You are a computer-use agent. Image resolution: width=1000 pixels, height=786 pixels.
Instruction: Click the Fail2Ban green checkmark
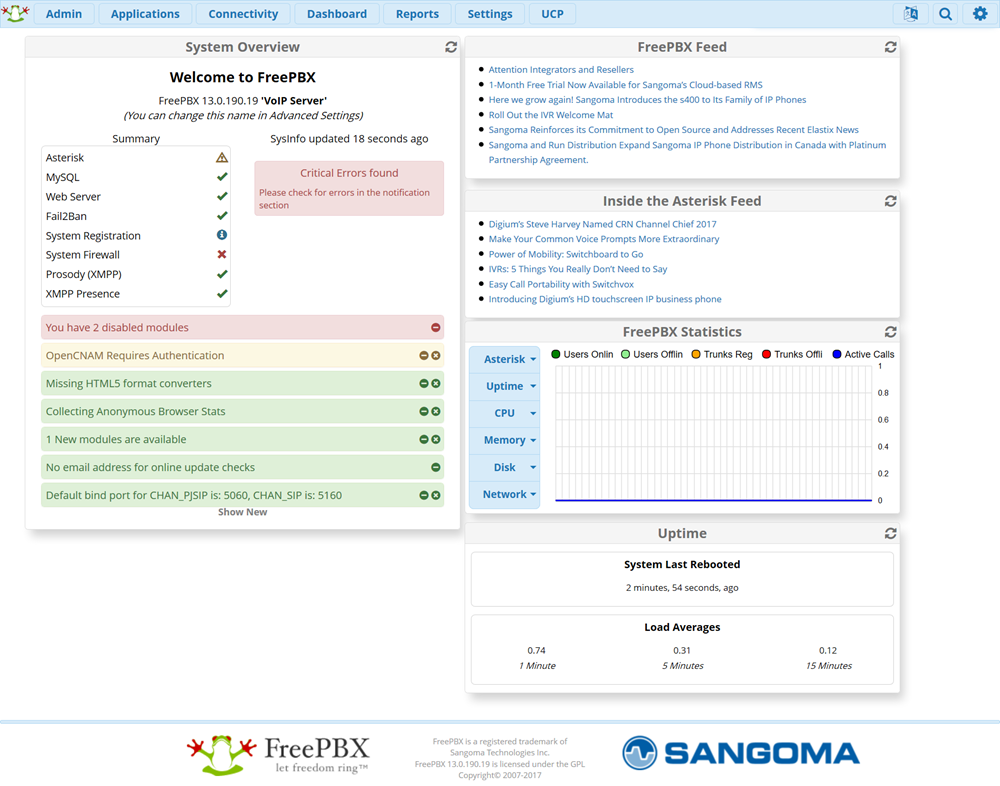221,216
